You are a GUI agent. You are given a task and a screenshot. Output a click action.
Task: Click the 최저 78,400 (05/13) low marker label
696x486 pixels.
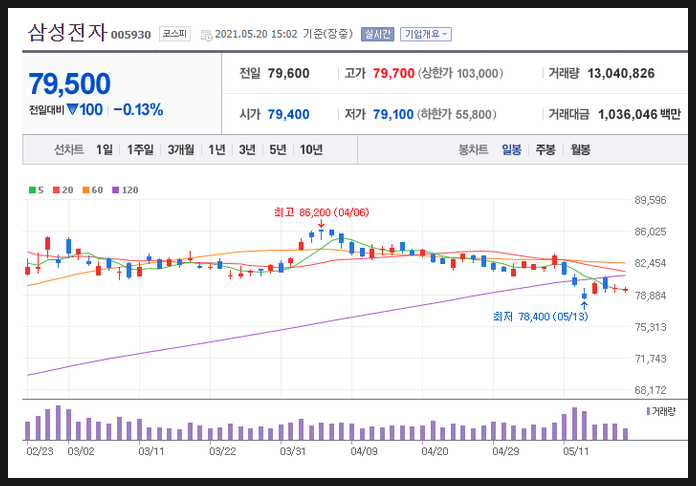coord(540,316)
